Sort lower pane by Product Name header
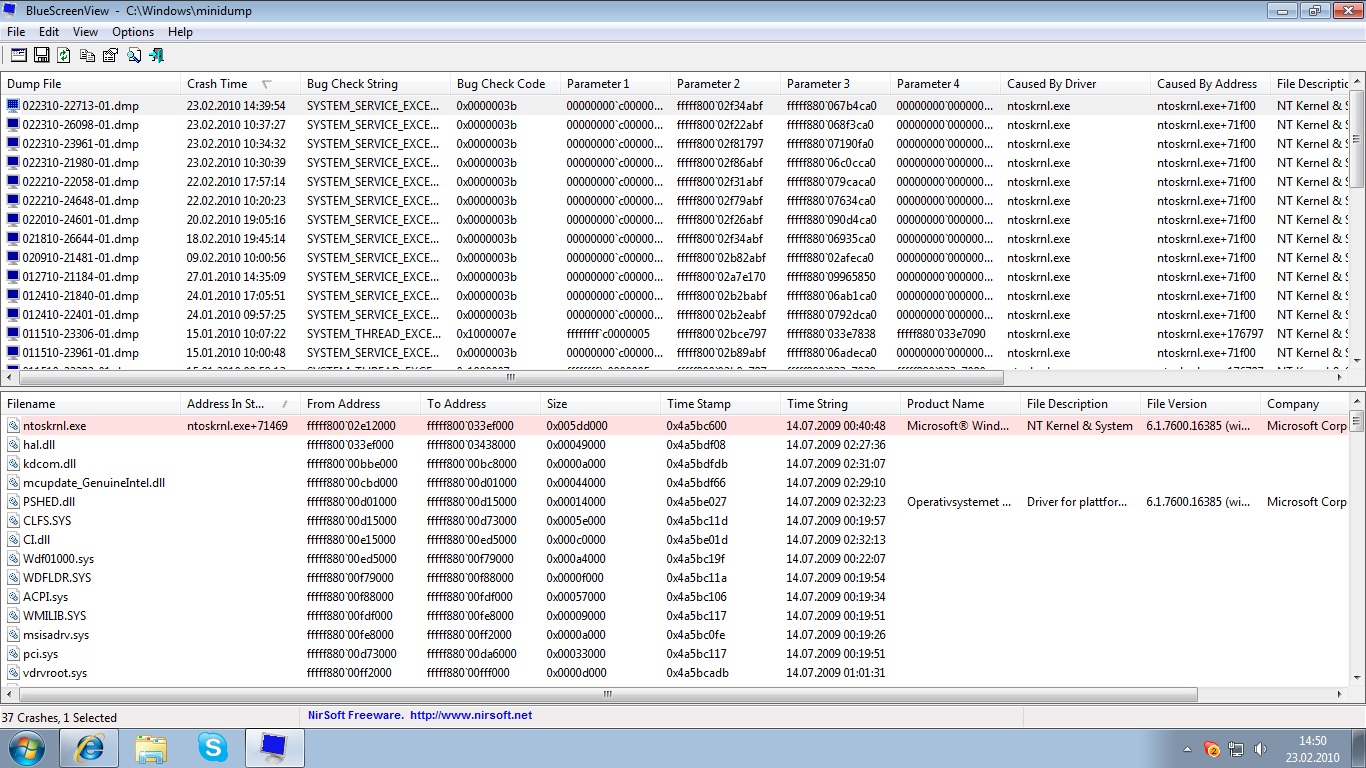Screen dimensions: 1366x768 click(x=960, y=404)
